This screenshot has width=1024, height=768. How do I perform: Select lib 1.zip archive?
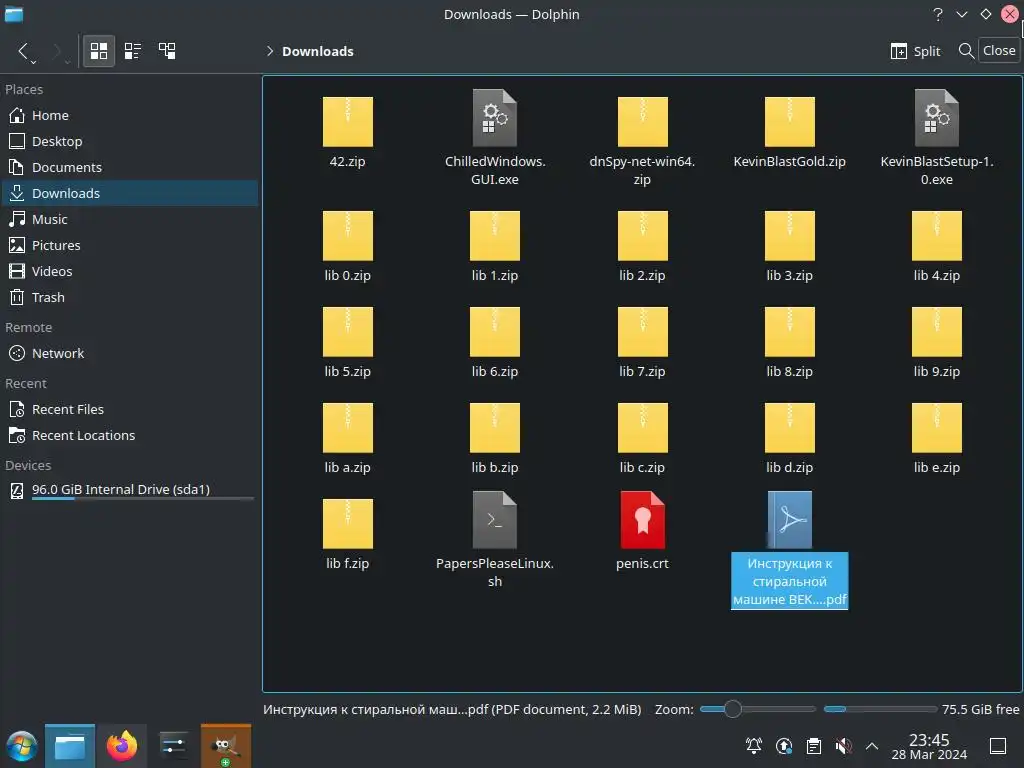tap(495, 236)
